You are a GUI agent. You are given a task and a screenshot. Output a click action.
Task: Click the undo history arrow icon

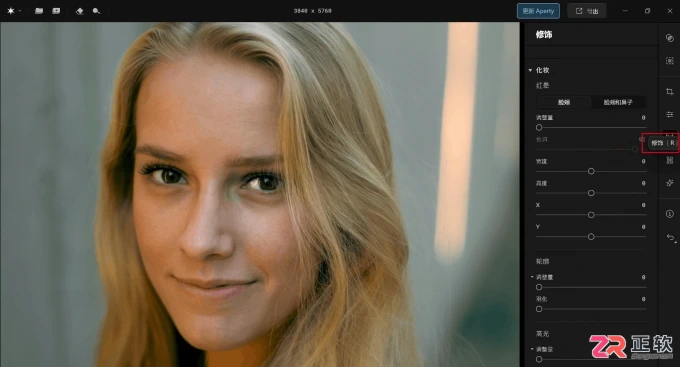(670, 237)
